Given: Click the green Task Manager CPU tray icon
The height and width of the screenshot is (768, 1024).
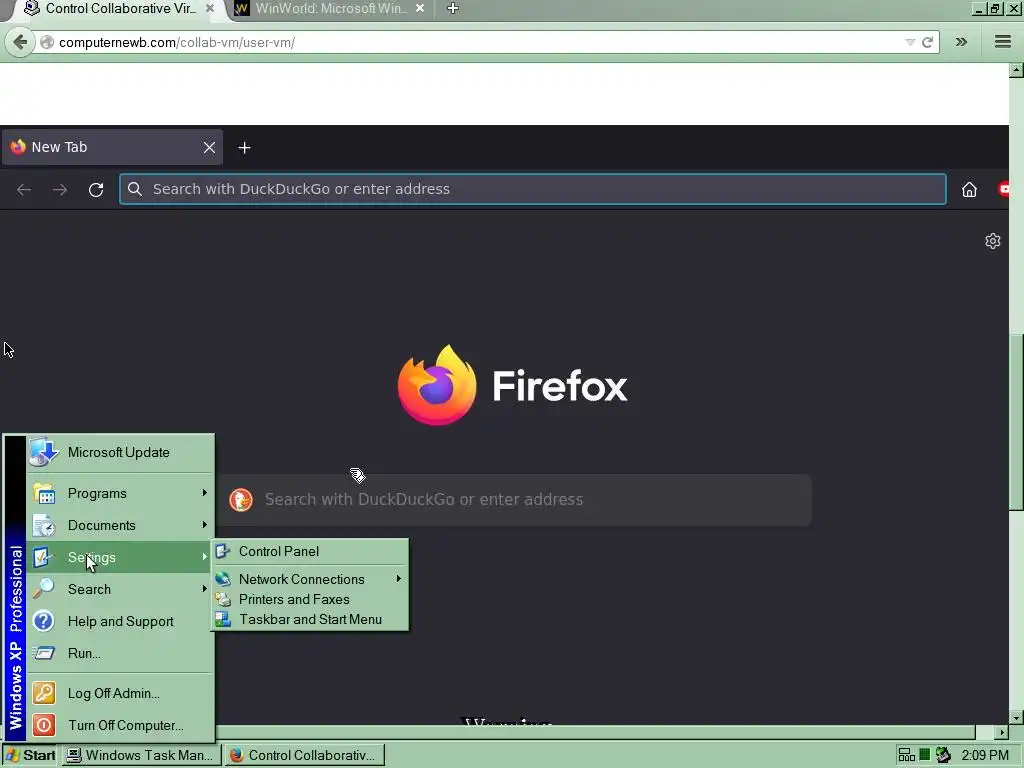Looking at the screenshot, I should [925, 756].
